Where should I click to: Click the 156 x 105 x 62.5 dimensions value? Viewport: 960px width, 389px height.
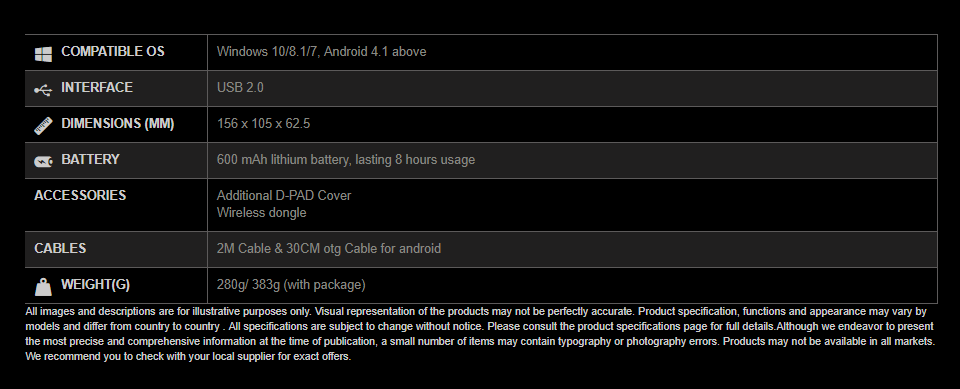(x=263, y=124)
